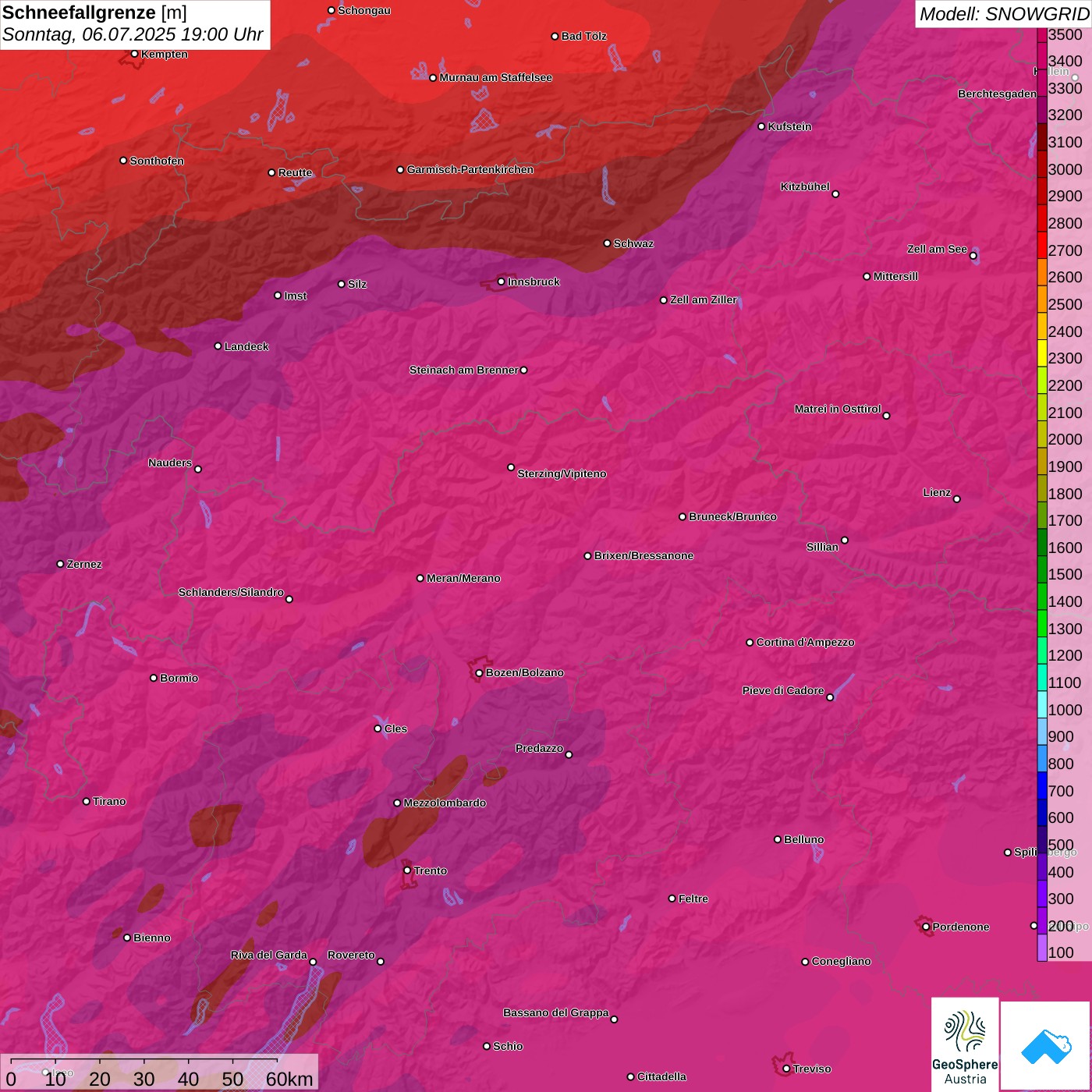Select the Landeck label
This screenshot has height=1092, width=1092.
click(x=246, y=346)
